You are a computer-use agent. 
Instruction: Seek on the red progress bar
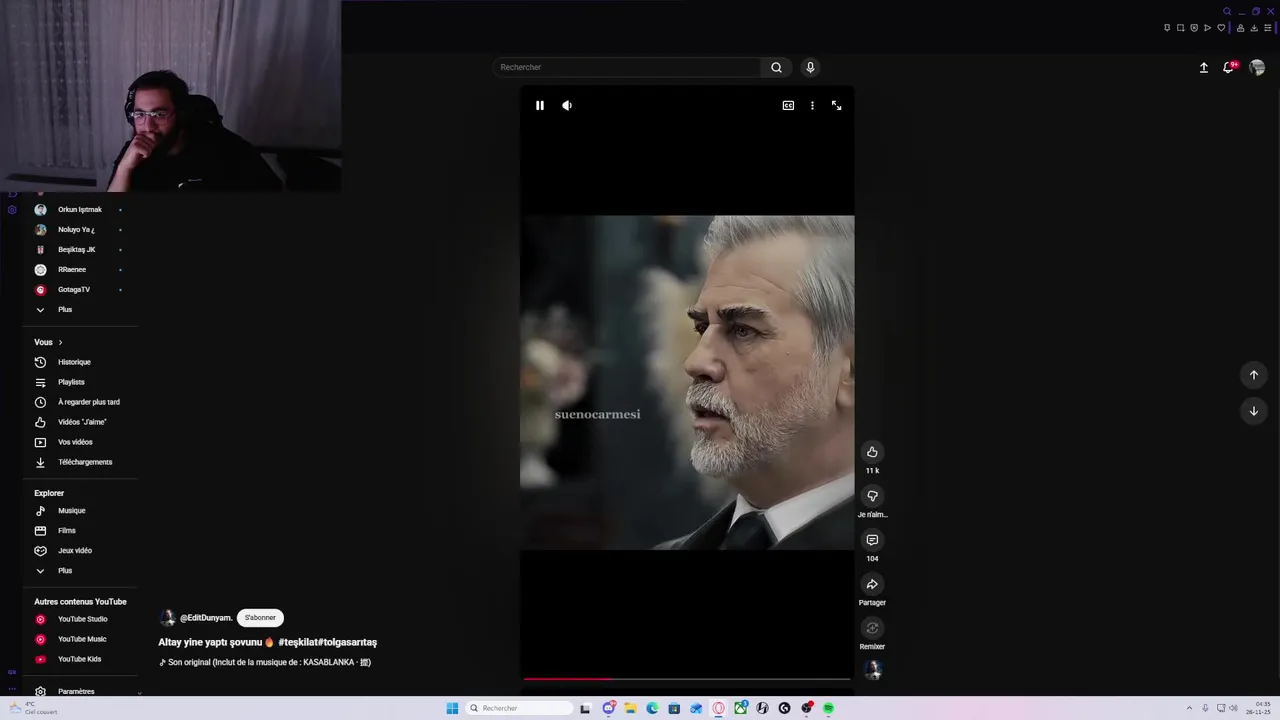pos(687,679)
